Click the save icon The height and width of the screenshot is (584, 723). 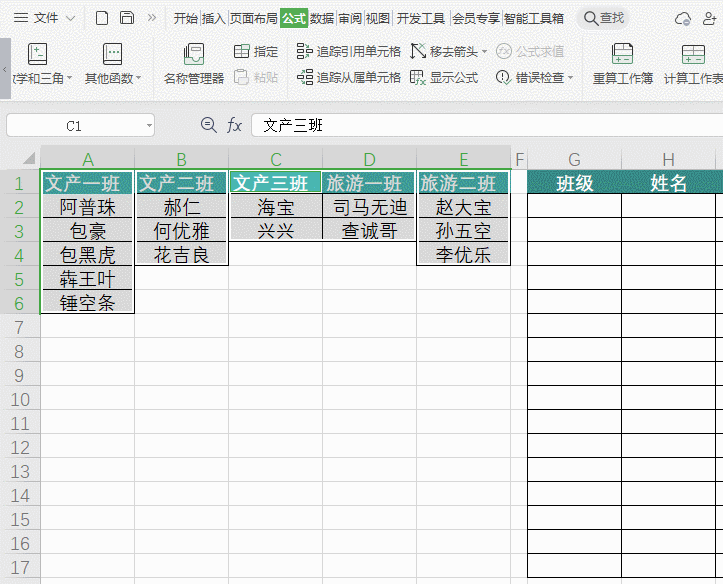127,18
